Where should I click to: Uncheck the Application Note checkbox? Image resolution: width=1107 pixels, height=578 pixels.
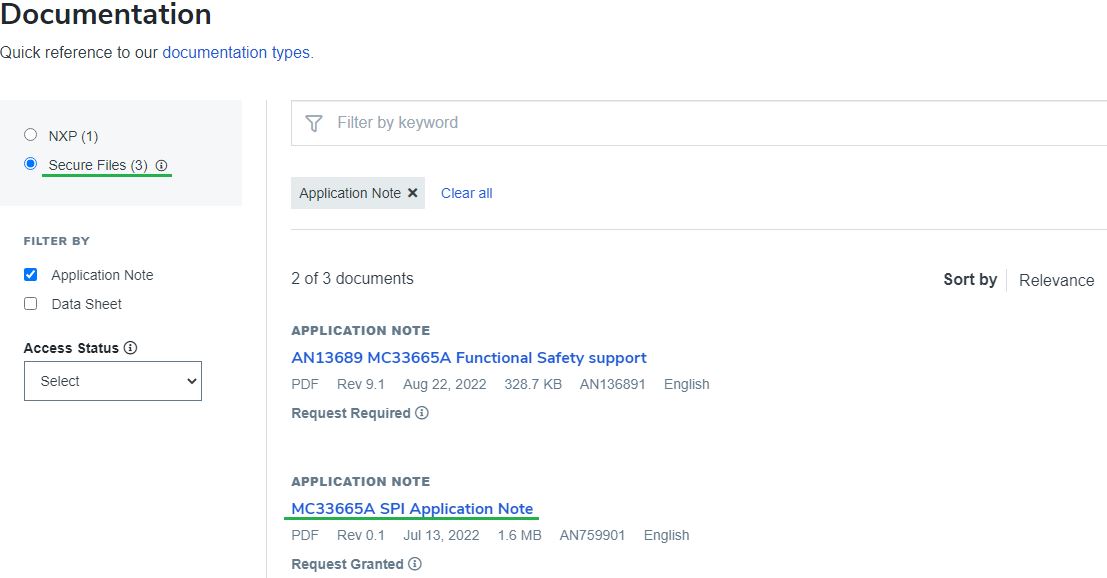(30, 275)
